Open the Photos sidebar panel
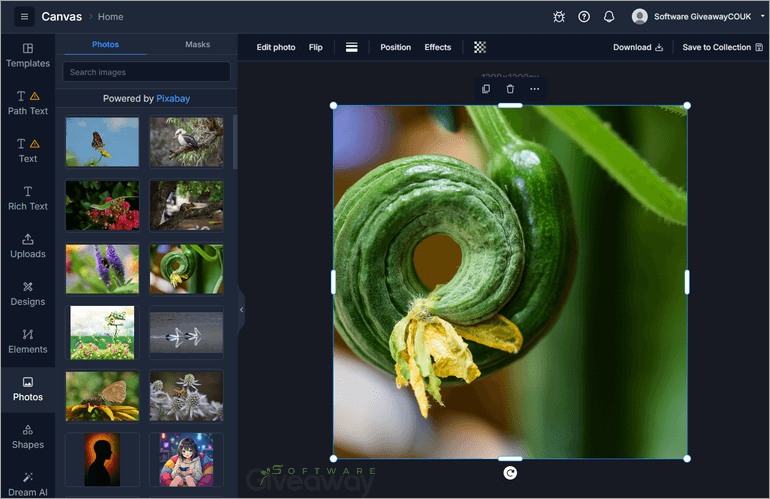The height and width of the screenshot is (499, 770). coord(28,389)
